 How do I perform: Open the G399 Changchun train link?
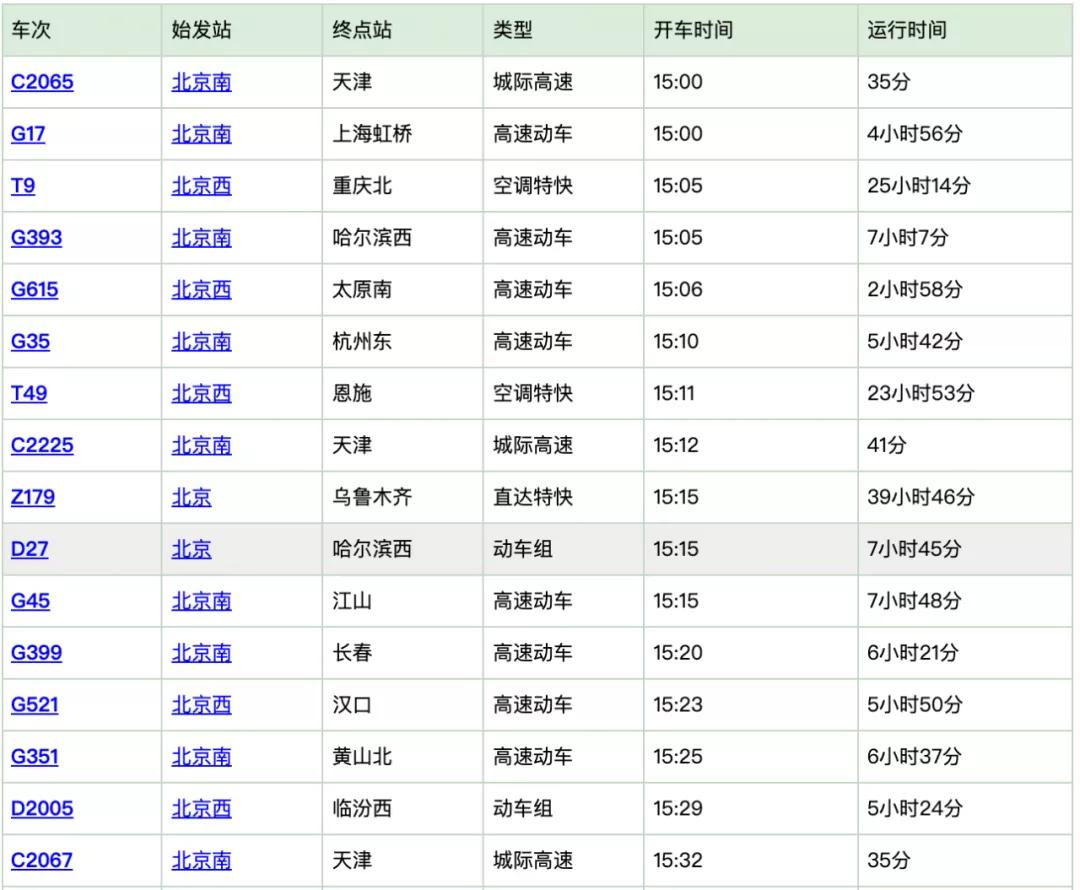pyautogui.click(x=36, y=653)
